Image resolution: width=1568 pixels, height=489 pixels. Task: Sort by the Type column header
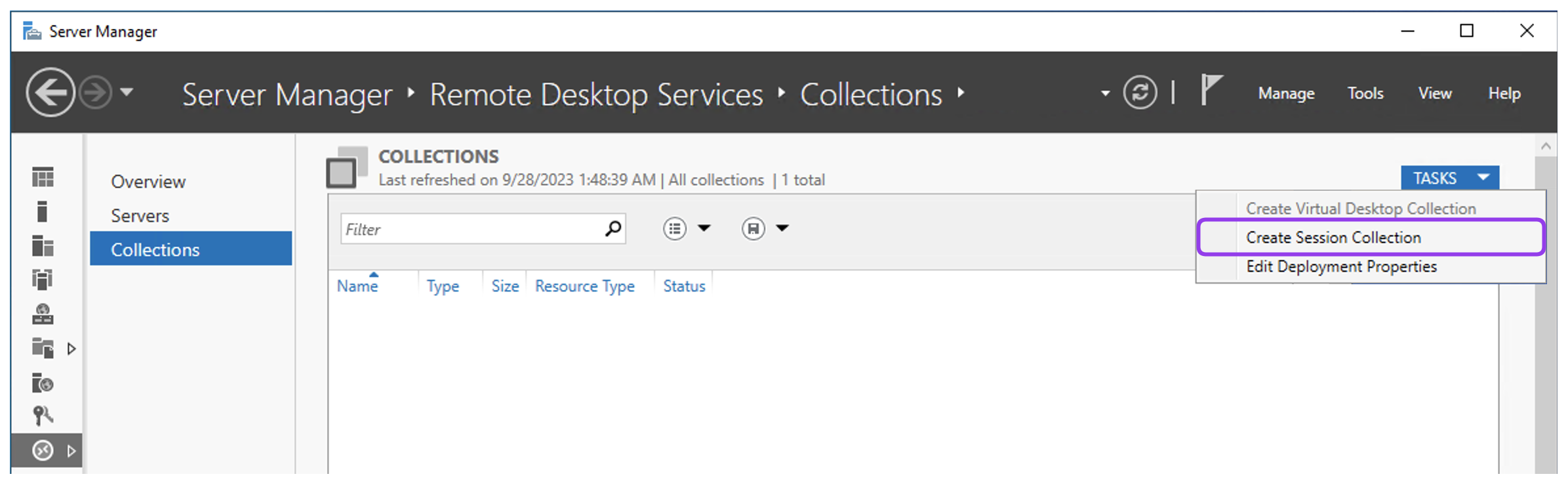pos(443,286)
